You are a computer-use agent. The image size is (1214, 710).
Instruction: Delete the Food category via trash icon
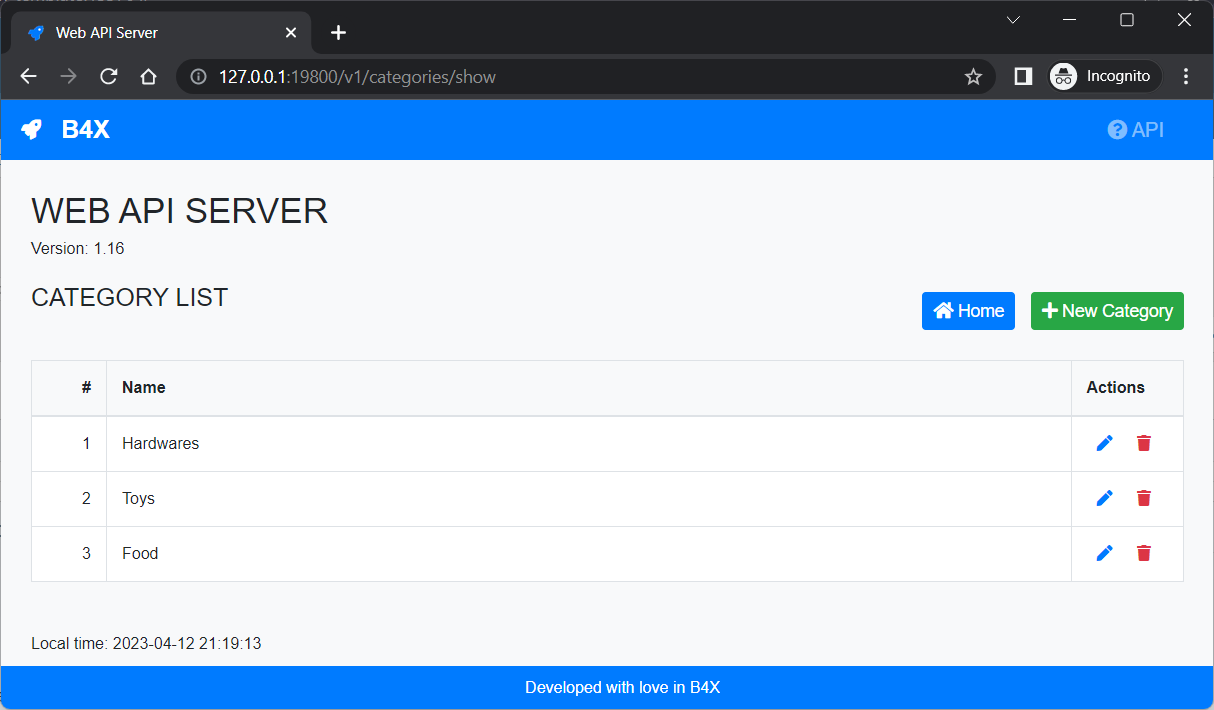(x=1144, y=553)
